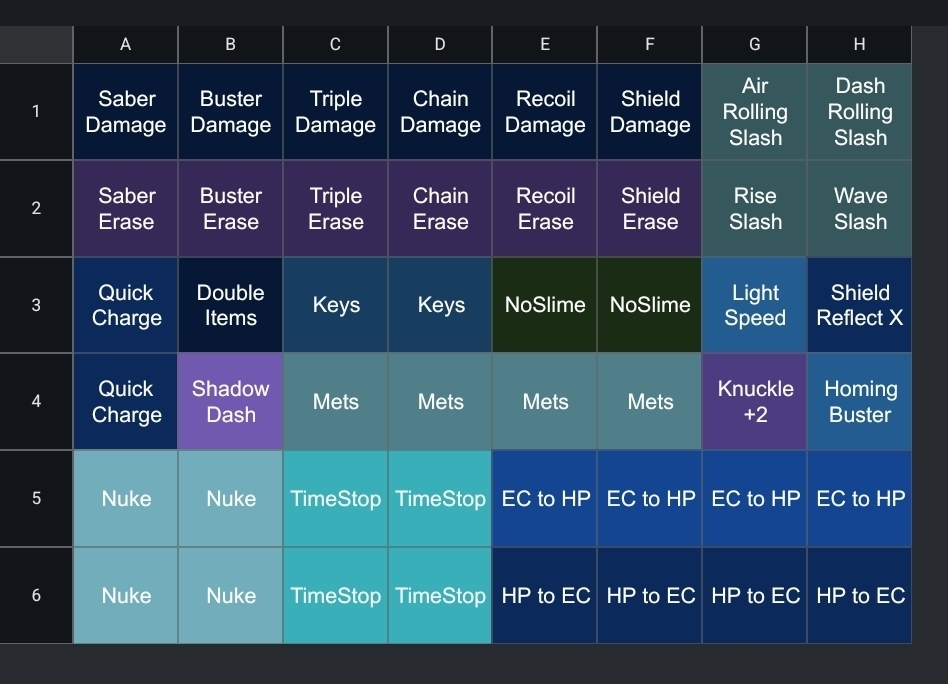
Task: Select row 5 header
Action: pos(36,498)
